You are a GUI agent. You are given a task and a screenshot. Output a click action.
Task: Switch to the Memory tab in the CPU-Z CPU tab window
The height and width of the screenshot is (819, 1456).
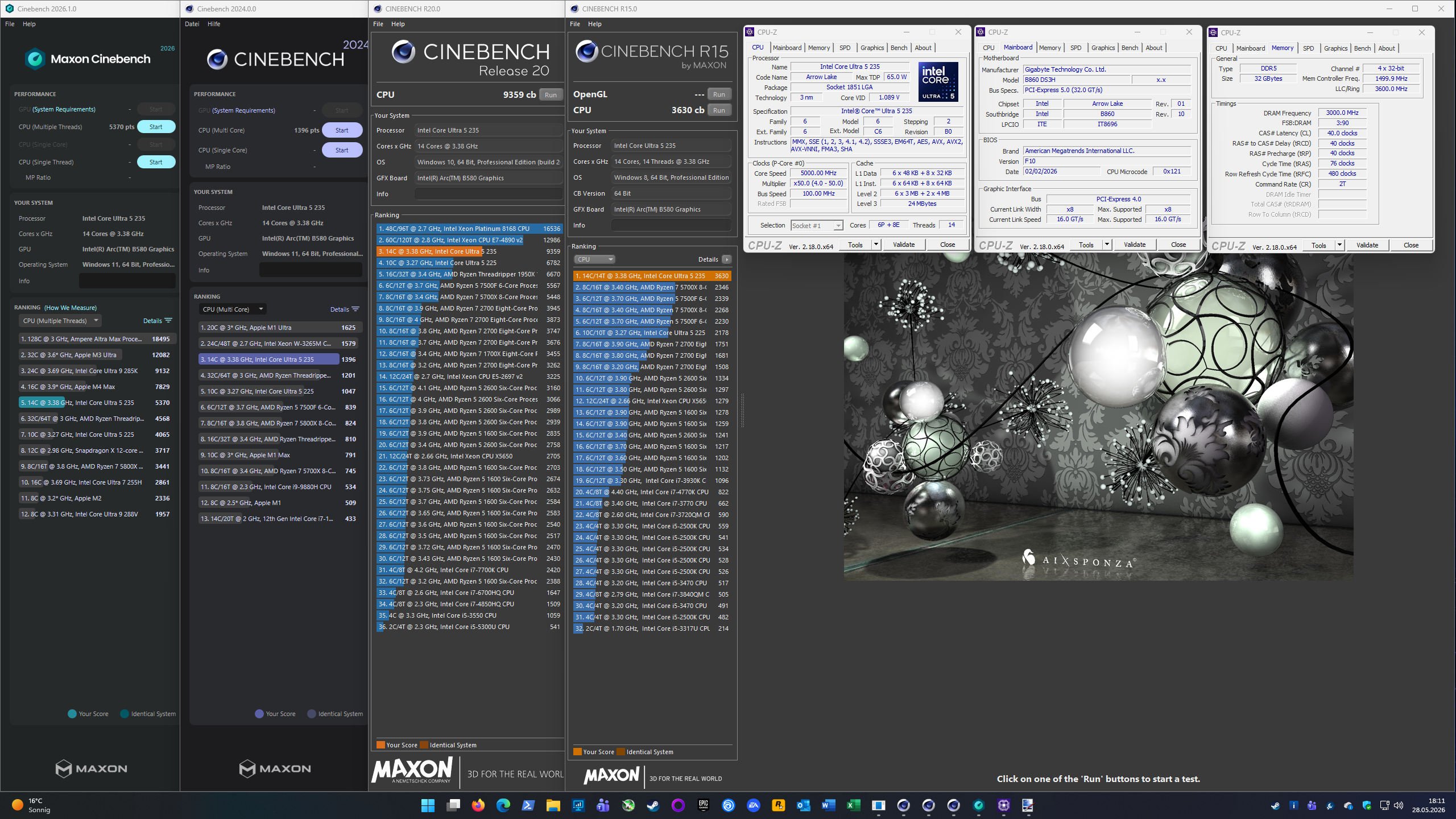[x=819, y=48]
